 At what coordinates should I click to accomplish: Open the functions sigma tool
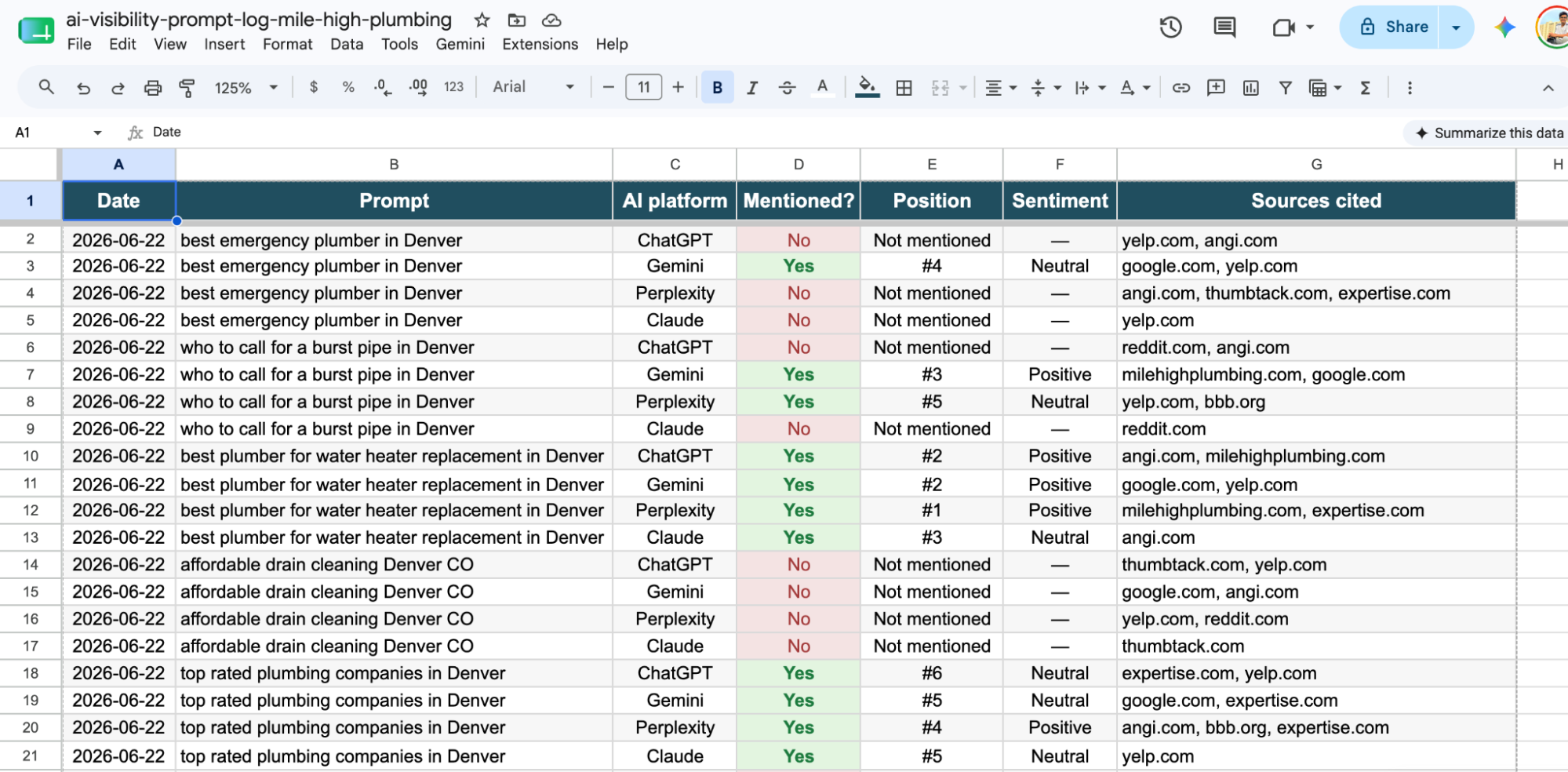(1366, 87)
